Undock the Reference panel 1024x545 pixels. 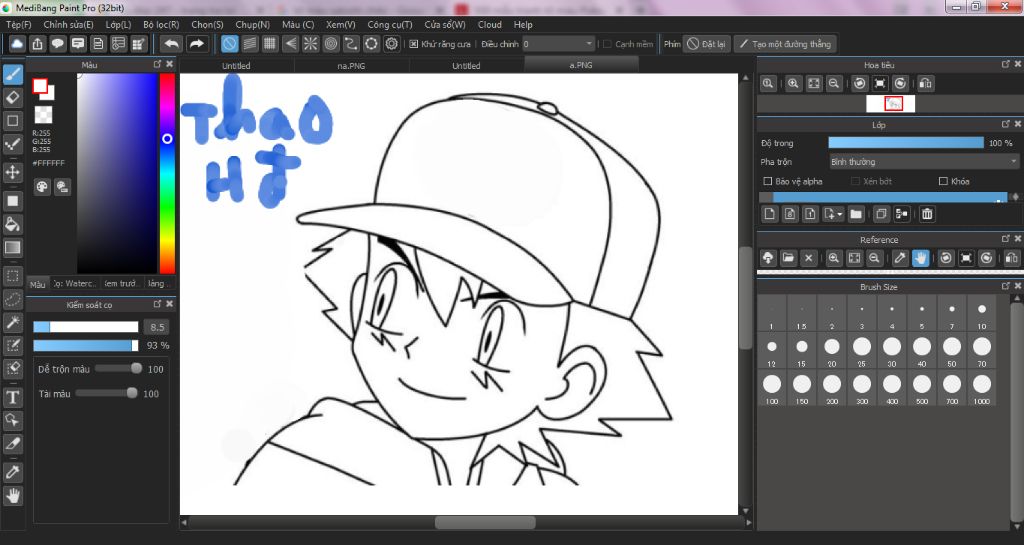point(1006,239)
